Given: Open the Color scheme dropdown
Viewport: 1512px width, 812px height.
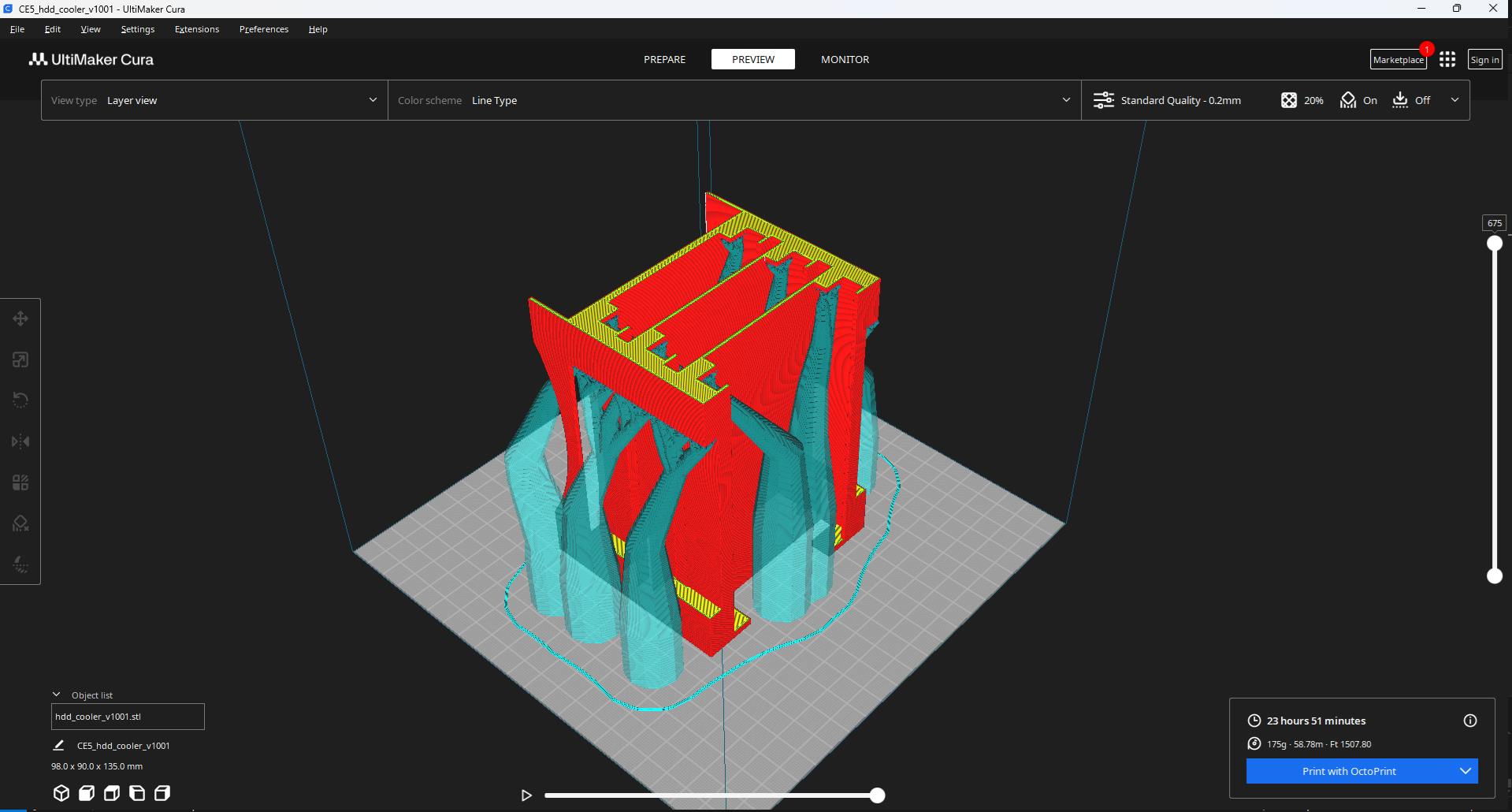Looking at the screenshot, I should (x=734, y=100).
